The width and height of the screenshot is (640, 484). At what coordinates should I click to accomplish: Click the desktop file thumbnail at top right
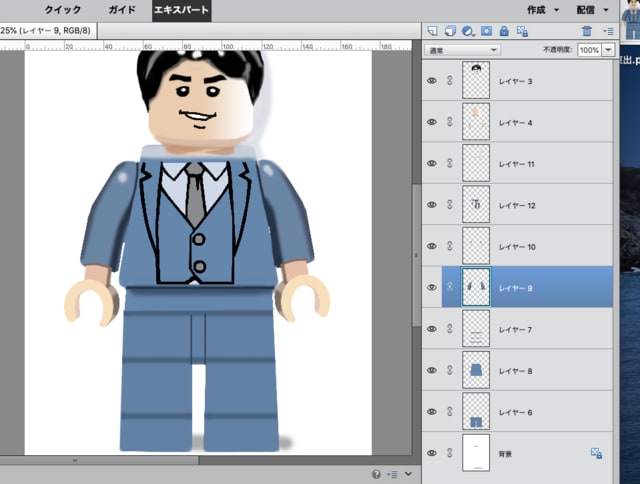tap(631, 20)
